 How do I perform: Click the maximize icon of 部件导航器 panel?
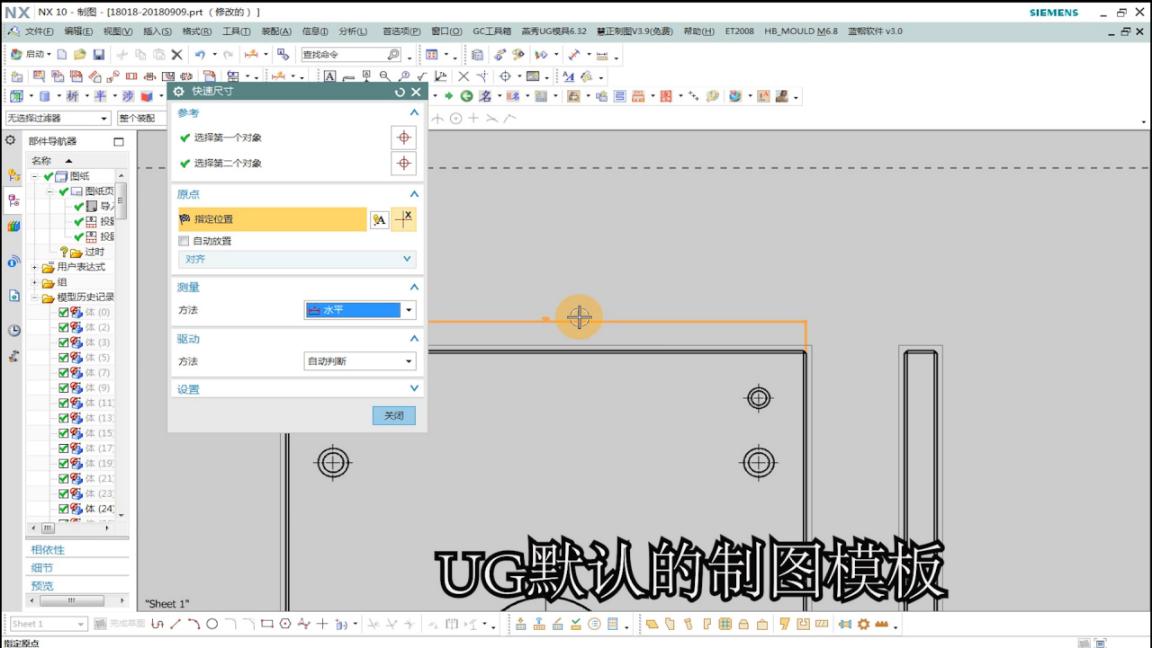coord(119,141)
